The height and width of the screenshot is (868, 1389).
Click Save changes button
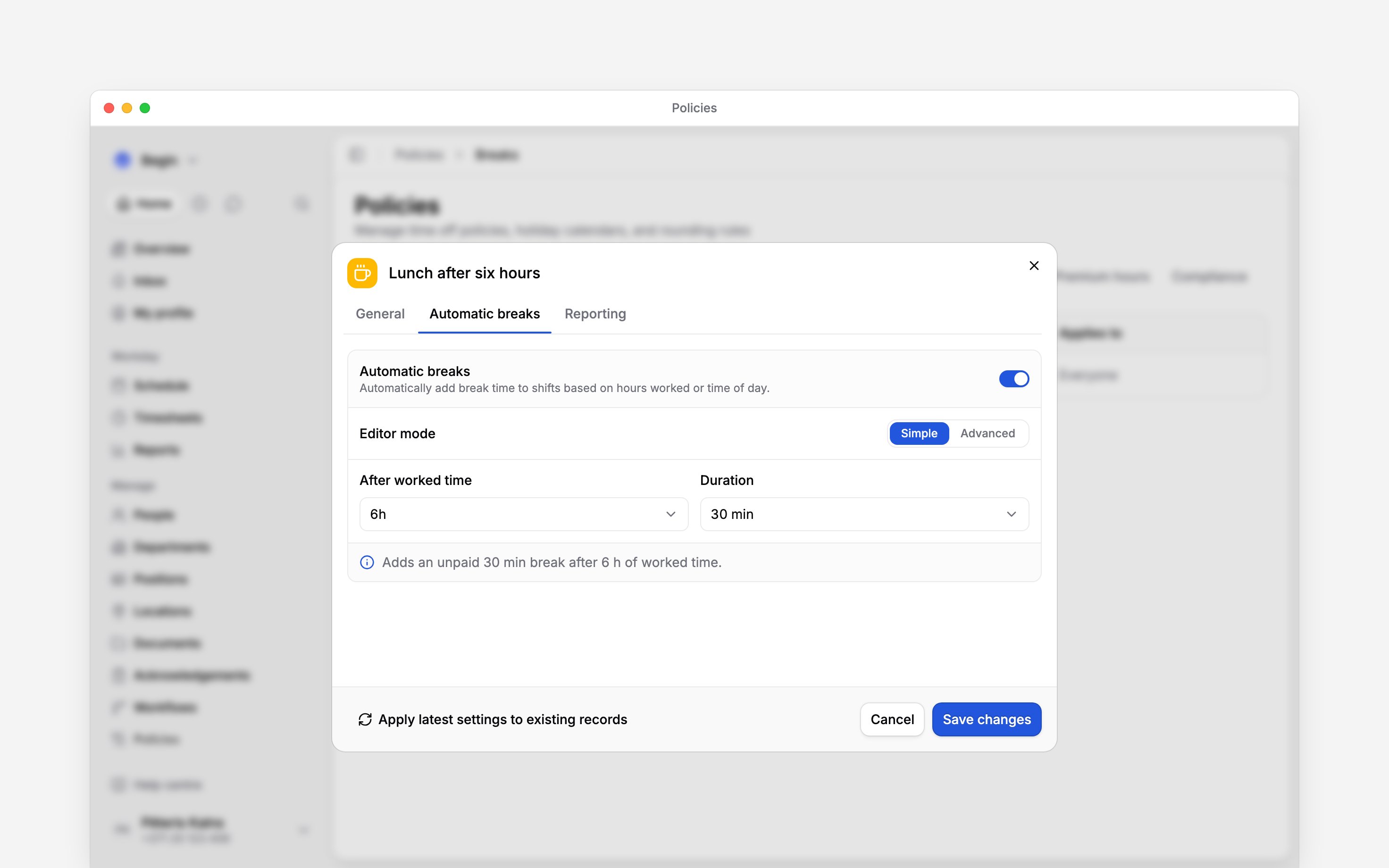click(987, 719)
